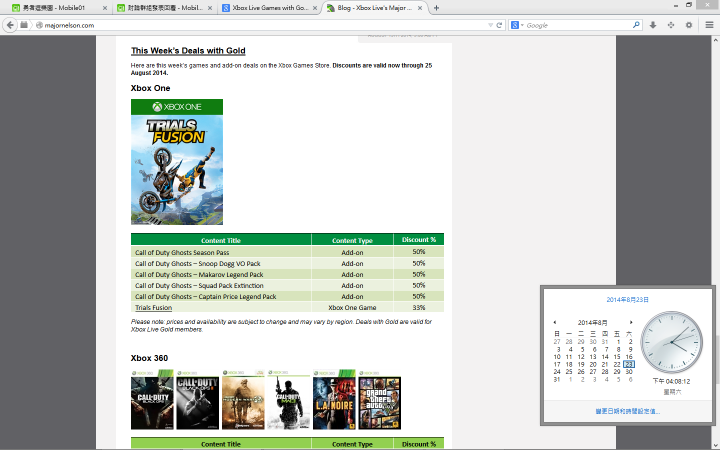Open the browser hamburger menu

[x=709, y=25]
